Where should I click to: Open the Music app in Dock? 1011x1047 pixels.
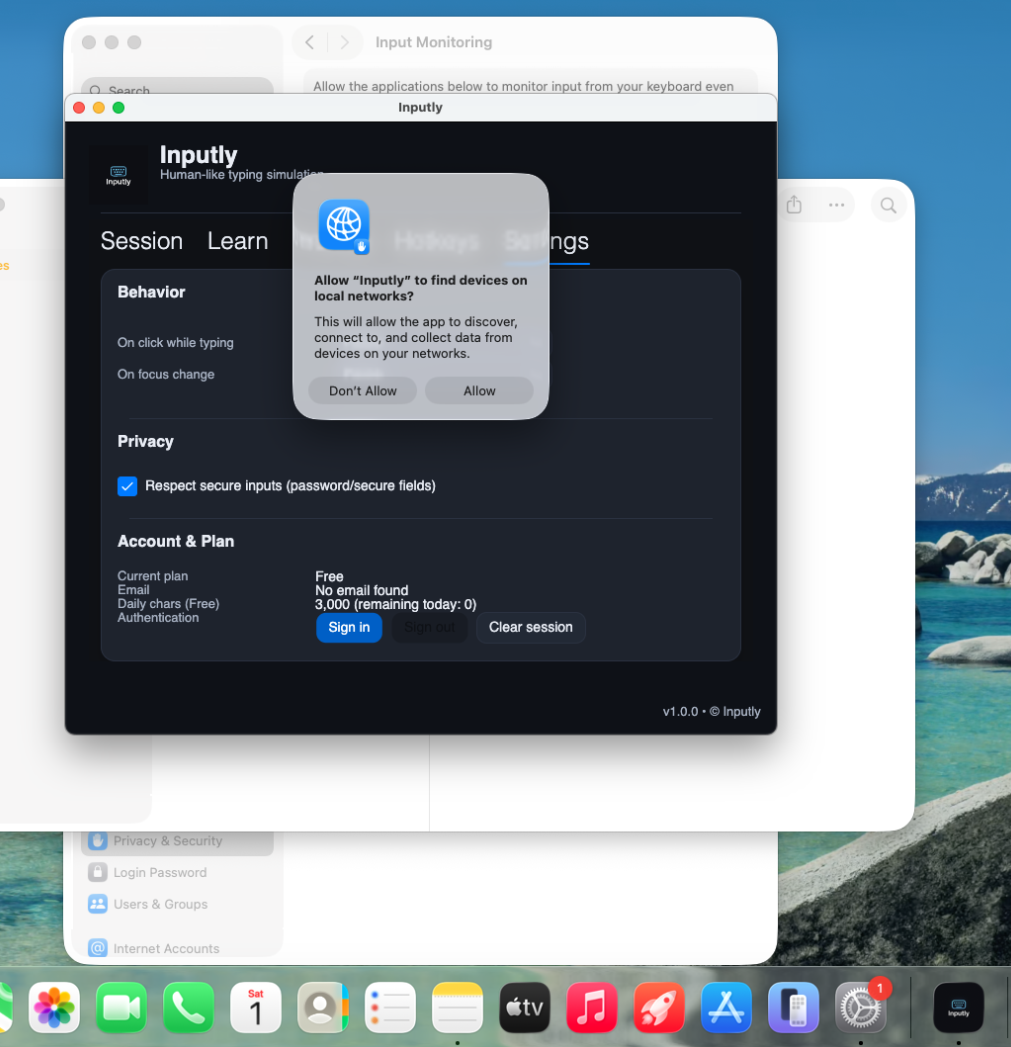coord(592,1007)
